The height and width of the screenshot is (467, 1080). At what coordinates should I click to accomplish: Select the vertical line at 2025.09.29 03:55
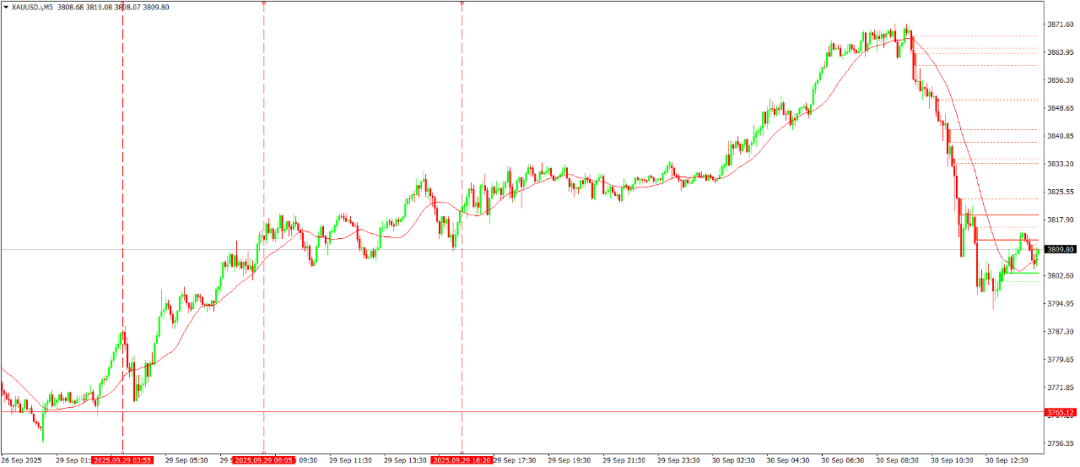pyautogui.click(x=123, y=200)
